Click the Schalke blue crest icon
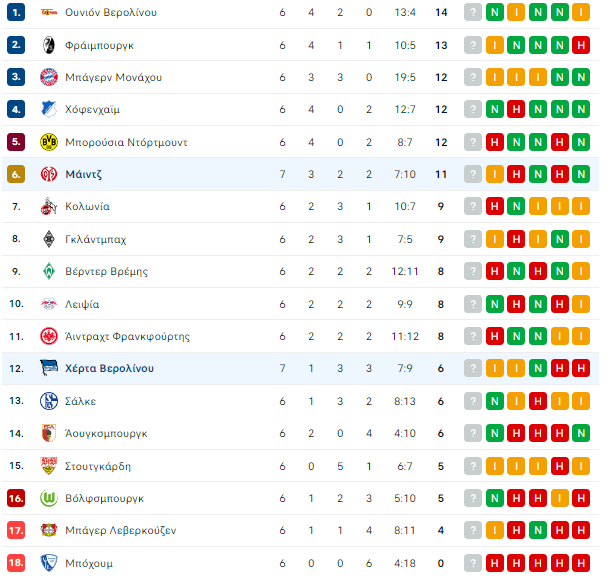 [x=49, y=401]
